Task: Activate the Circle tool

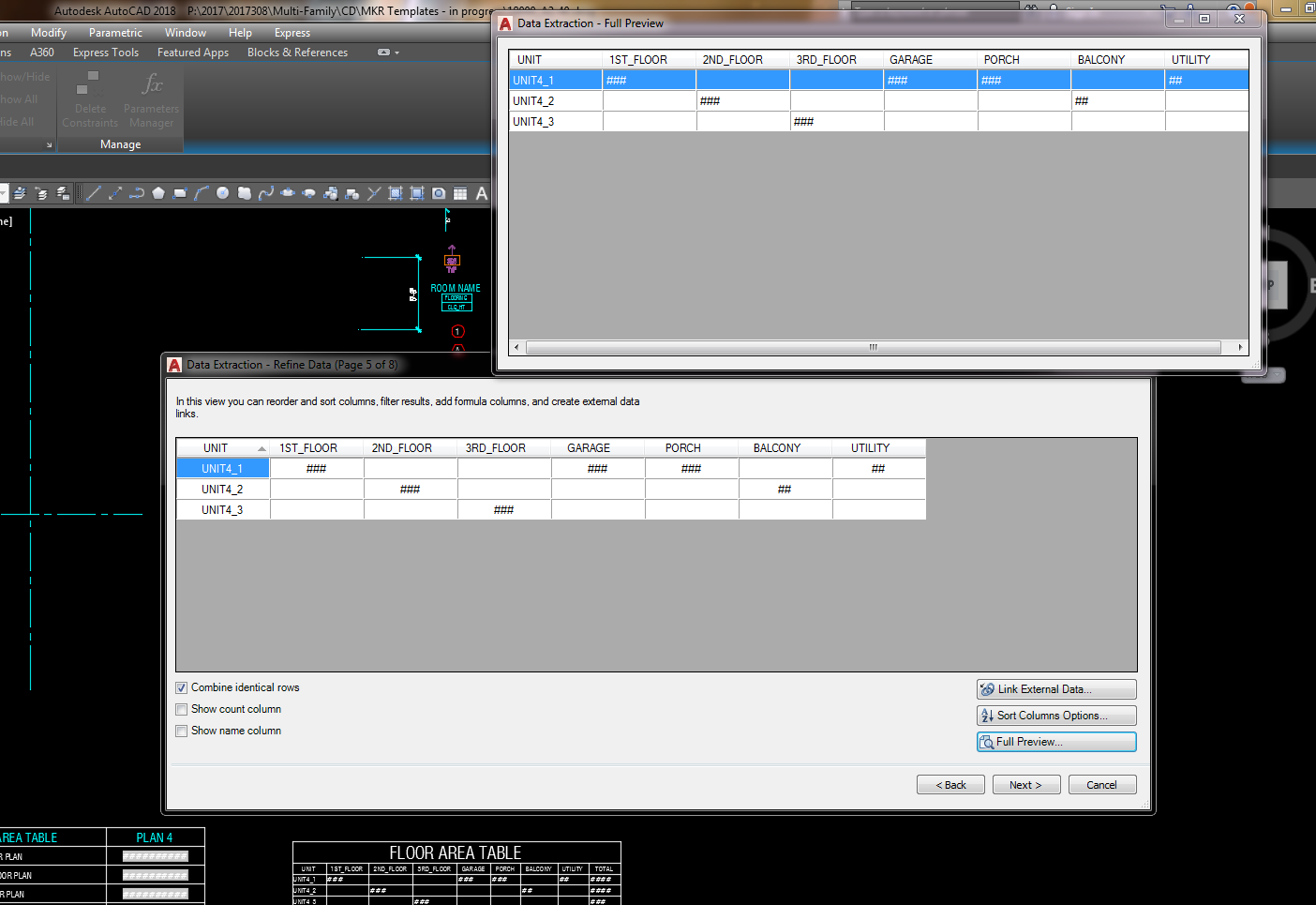Action: tap(222, 193)
